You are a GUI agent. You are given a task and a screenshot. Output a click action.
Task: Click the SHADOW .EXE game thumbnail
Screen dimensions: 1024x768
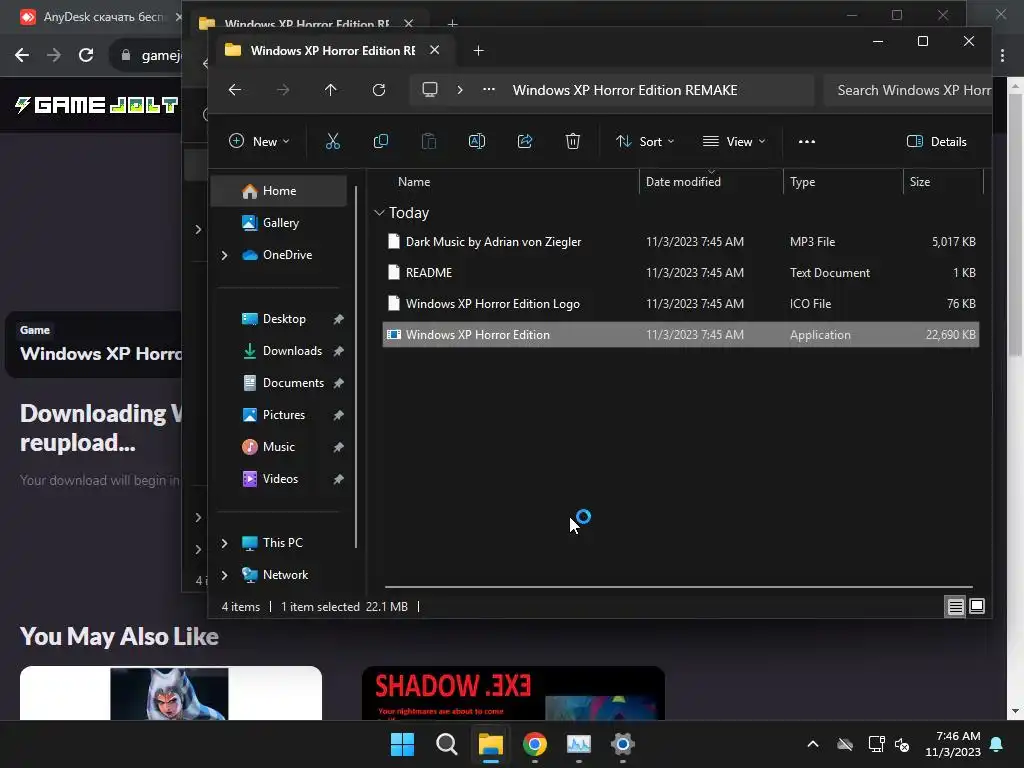[513, 693]
